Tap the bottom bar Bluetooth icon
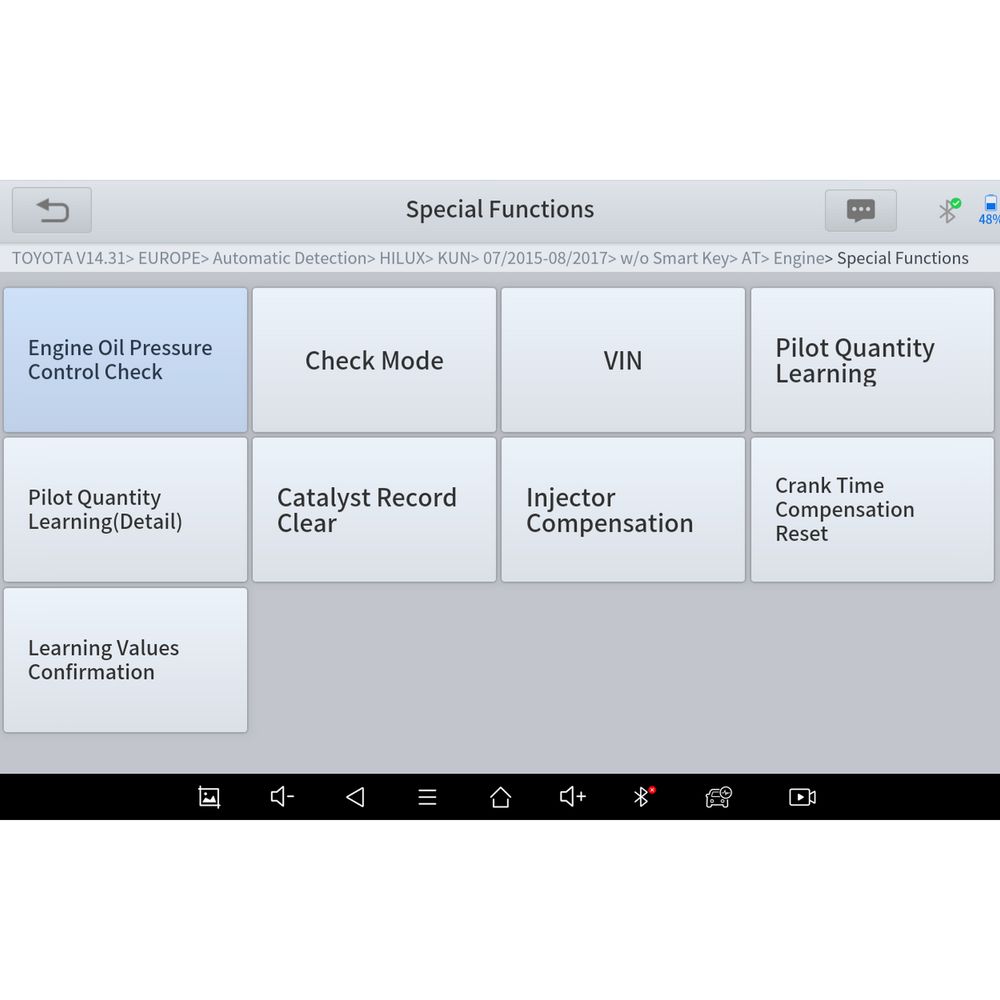Screen dimensions: 1000x1000 point(643,797)
